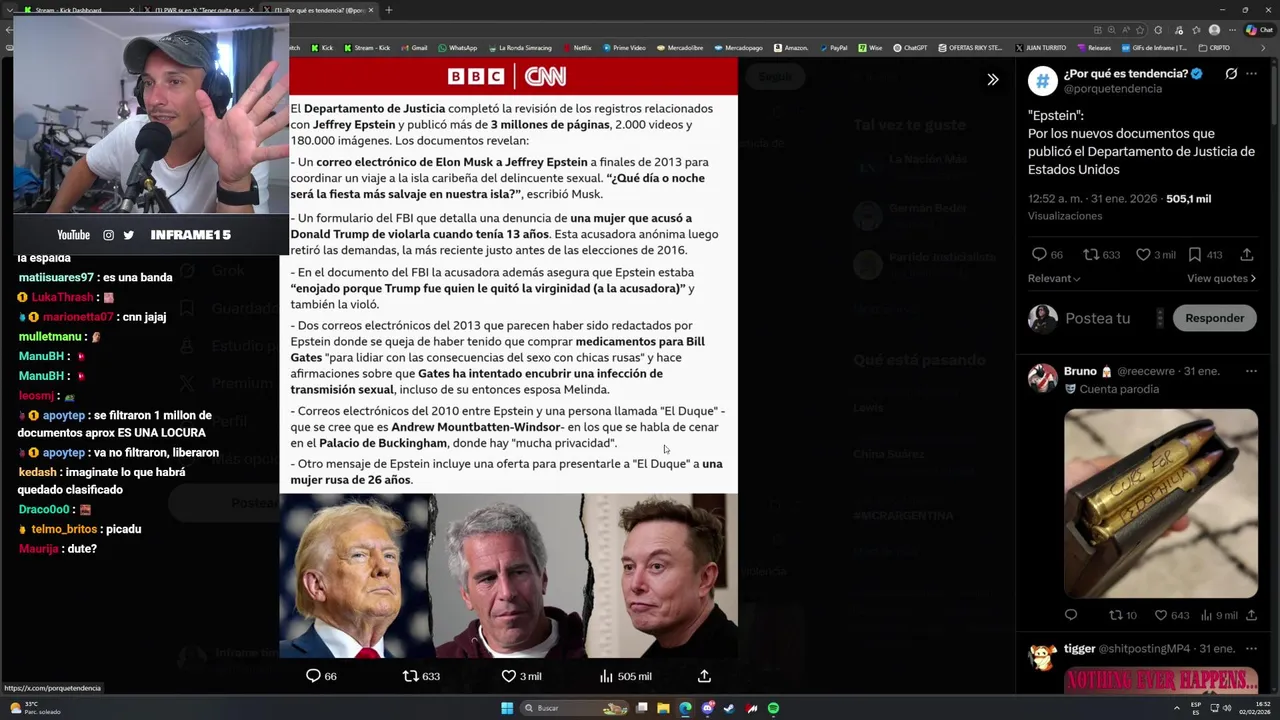Bookmark the post showing 413
This screenshot has height=720, width=1280.
[1195, 255]
